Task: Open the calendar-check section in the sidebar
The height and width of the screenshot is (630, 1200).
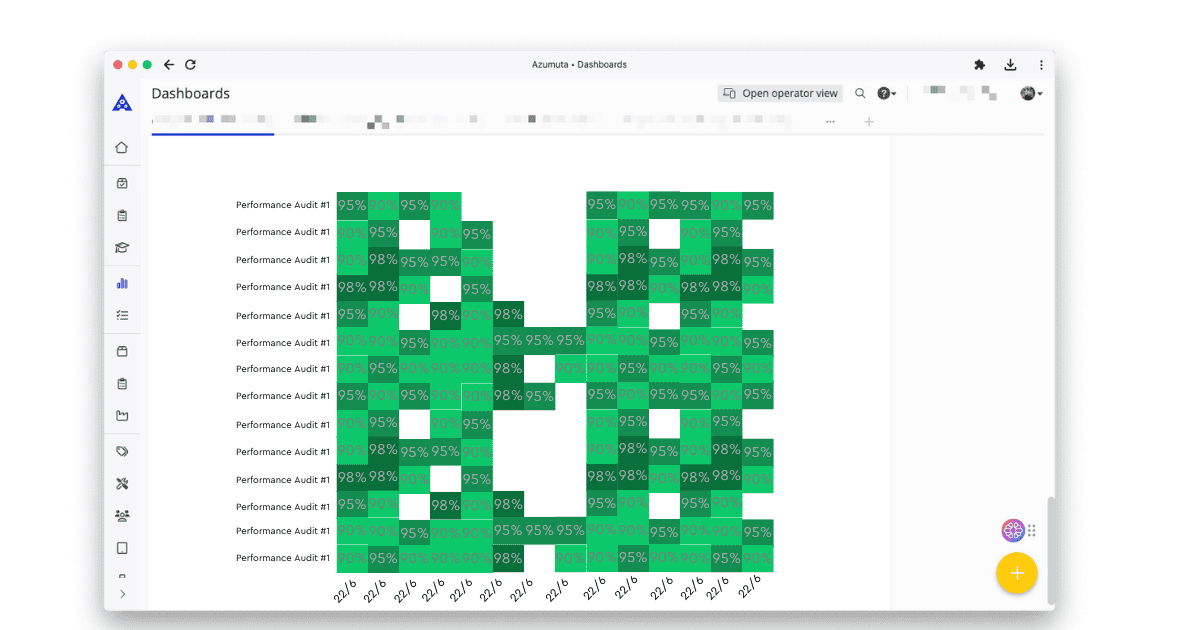Action: 122,183
